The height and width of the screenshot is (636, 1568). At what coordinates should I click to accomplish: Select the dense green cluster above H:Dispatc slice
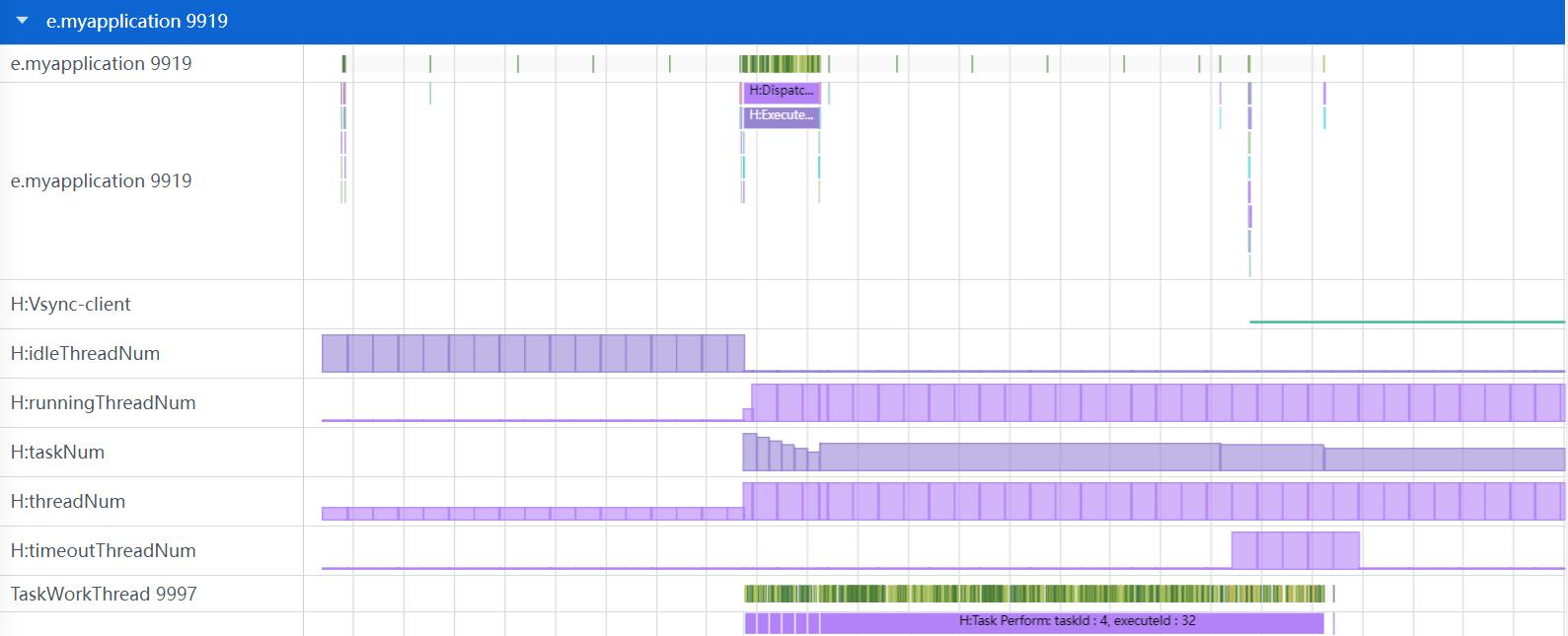point(780,64)
